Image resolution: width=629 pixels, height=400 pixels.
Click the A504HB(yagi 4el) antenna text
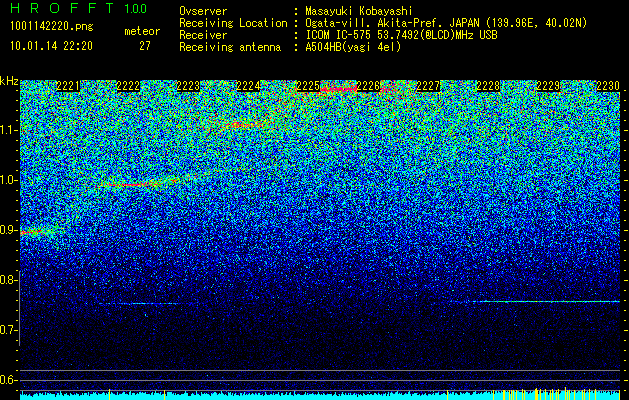[353, 47]
